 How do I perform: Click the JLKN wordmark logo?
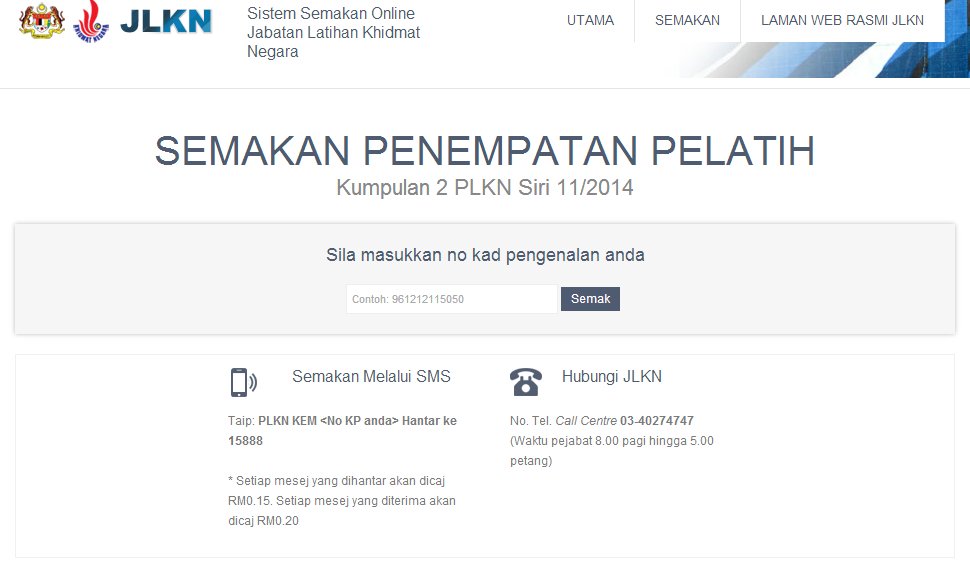[x=166, y=21]
